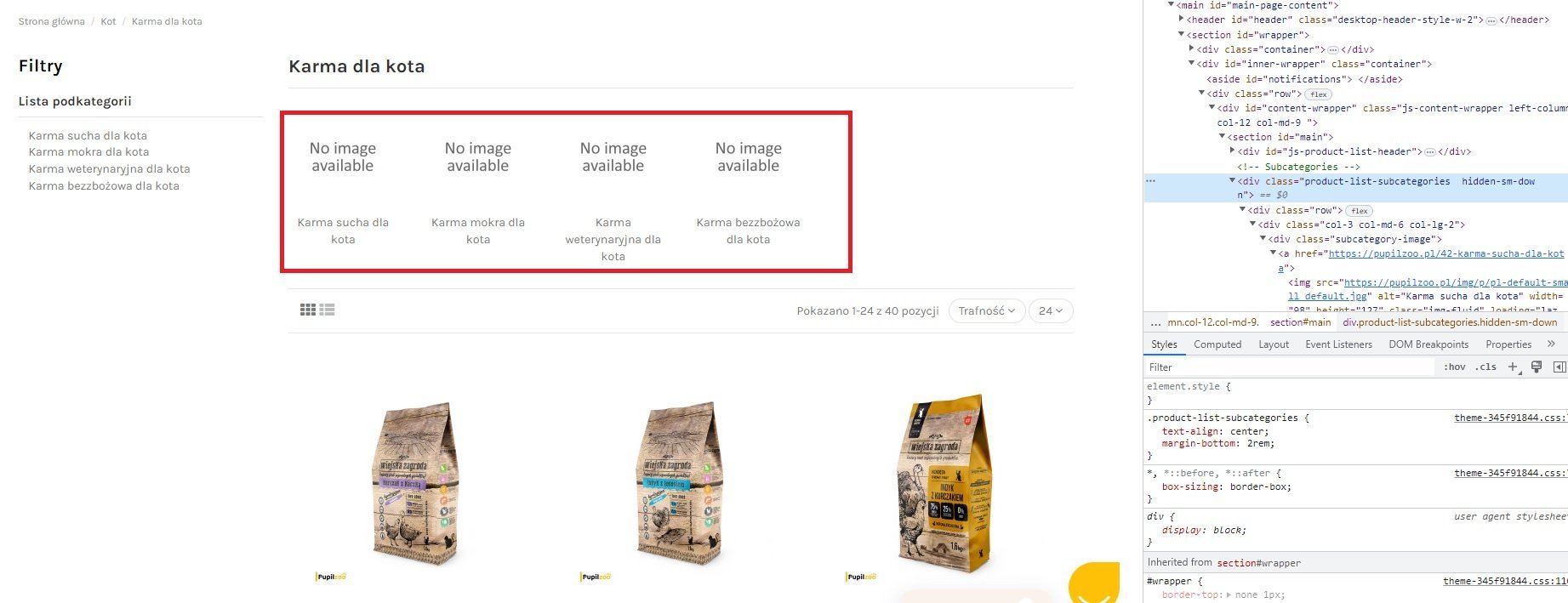The width and height of the screenshot is (1568, 603).
Task: Open the 24 items per page dropdown
Action: (x=1051, y=311)
